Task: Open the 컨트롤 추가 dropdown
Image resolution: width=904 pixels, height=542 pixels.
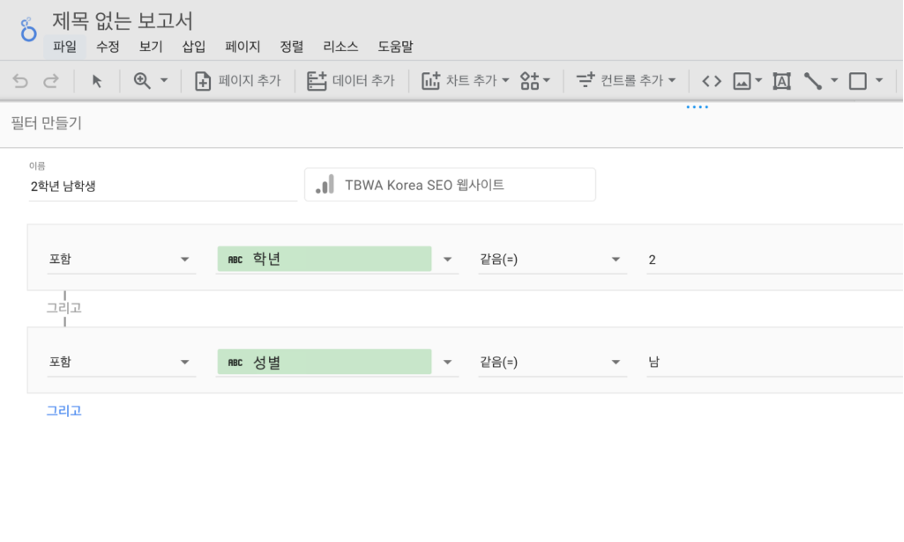Action: point(626,81)
